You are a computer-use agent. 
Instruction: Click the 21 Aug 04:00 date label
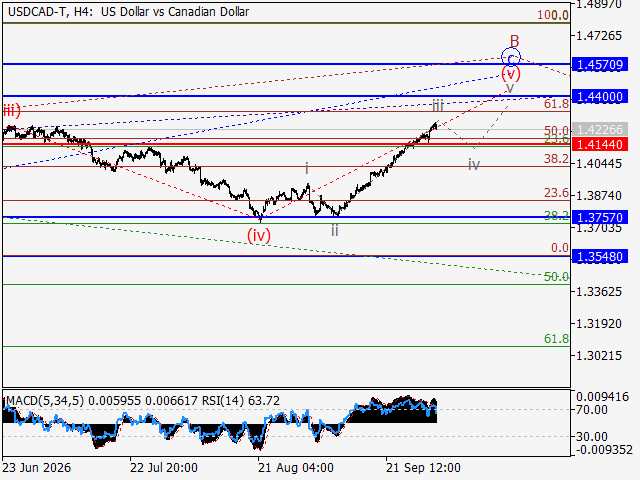(x=296, y=468)
